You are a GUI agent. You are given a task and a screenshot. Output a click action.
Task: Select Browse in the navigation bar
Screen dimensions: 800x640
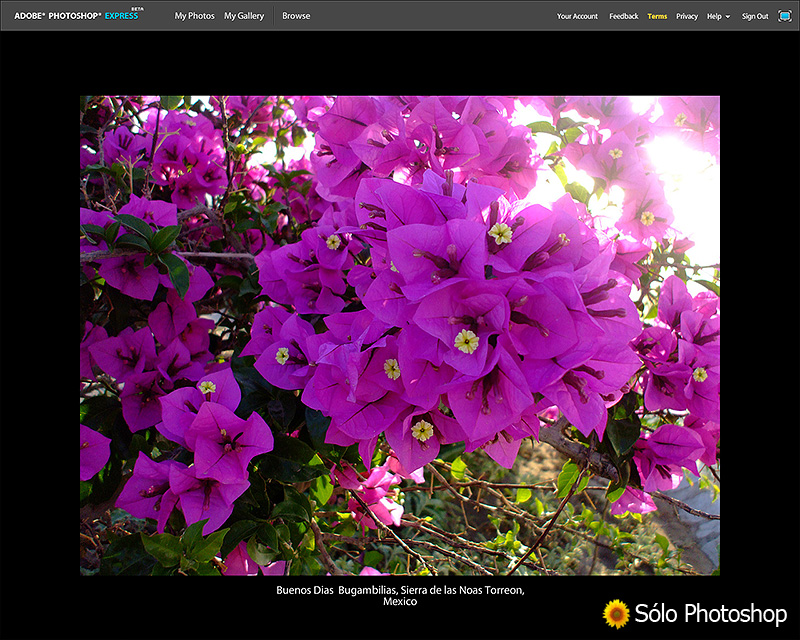297,16
